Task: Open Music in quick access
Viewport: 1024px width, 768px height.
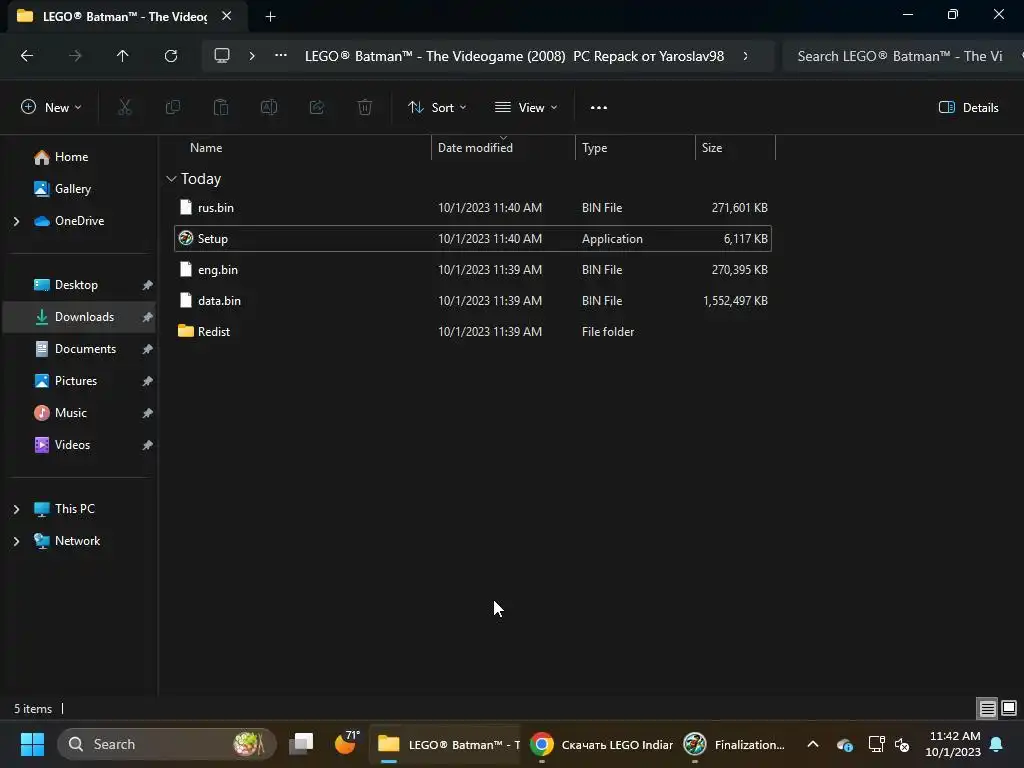Action: tap(71, 413)
